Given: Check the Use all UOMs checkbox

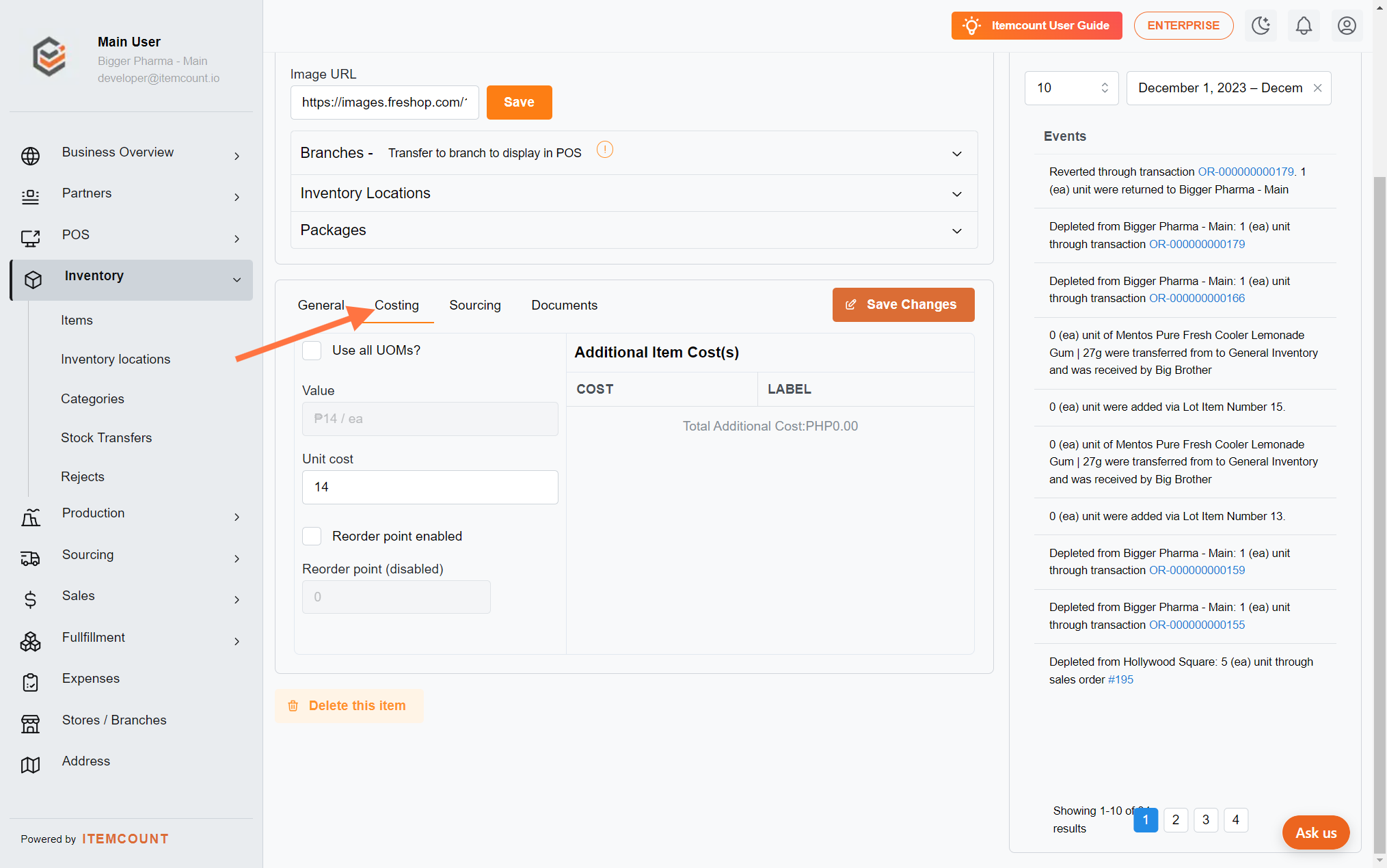Looking at the screenshot, I should (312, 351).
